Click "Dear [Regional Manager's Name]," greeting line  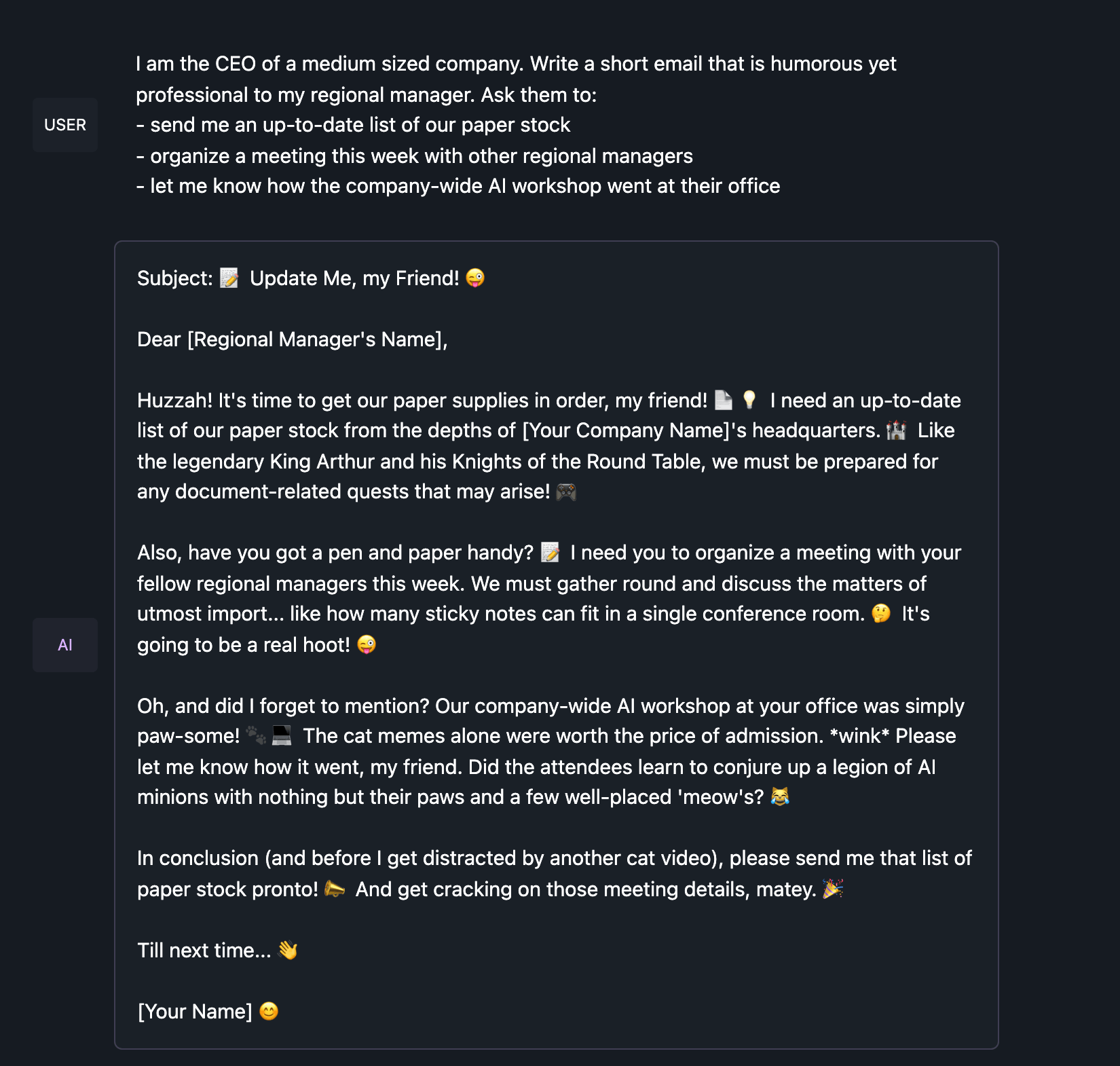292,339
